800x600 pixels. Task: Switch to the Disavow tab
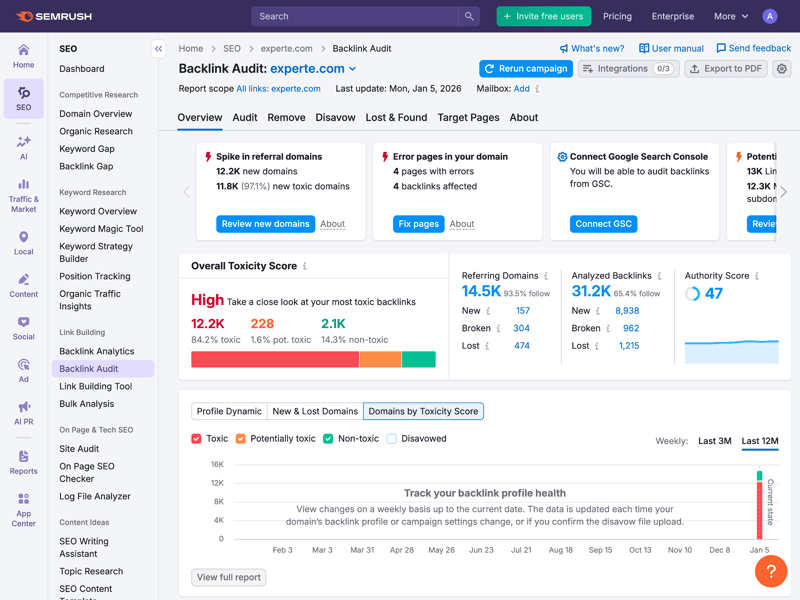[335, 117]
